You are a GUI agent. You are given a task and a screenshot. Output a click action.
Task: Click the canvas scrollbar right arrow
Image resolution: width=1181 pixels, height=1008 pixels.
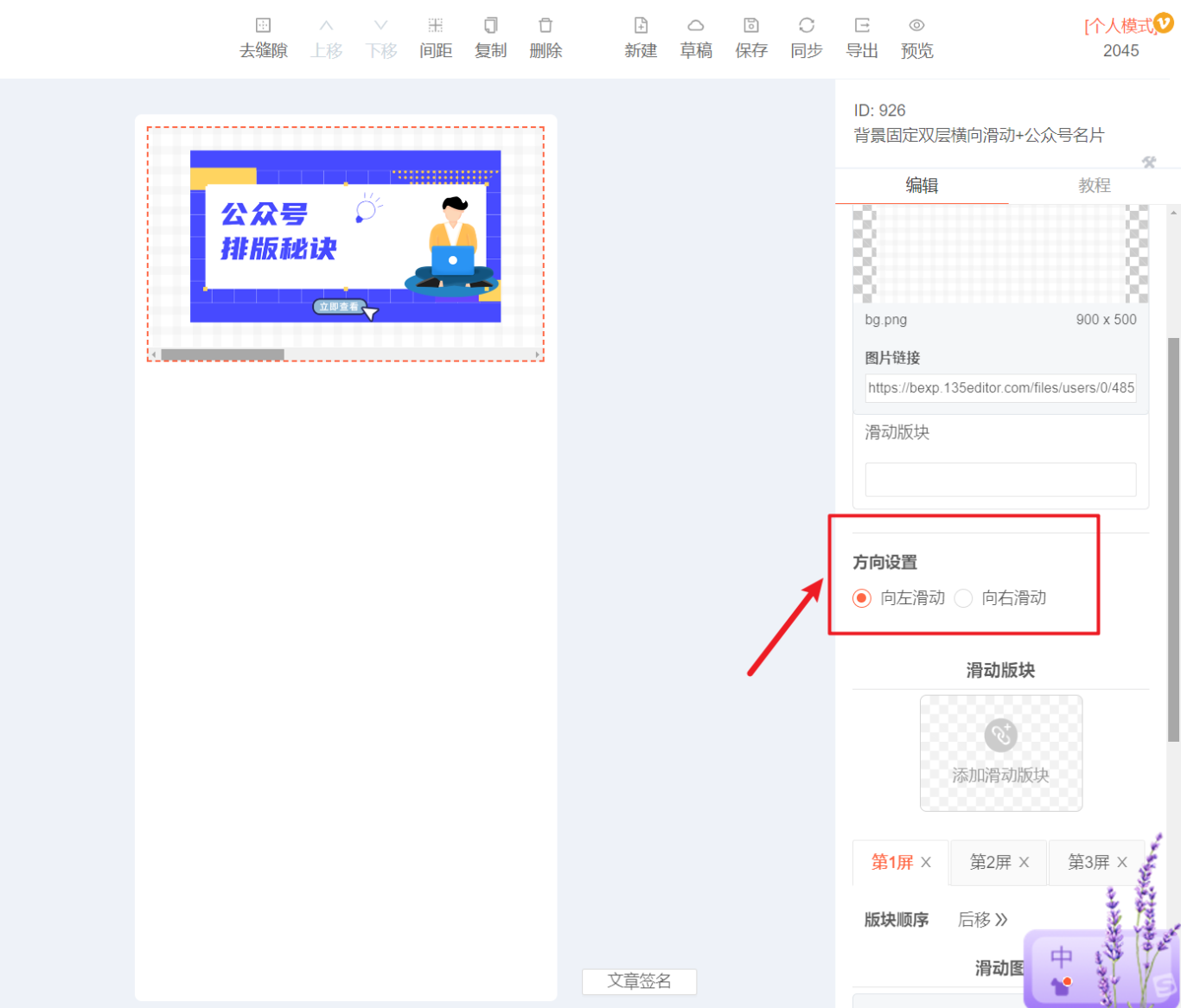[x=537, y=354]
